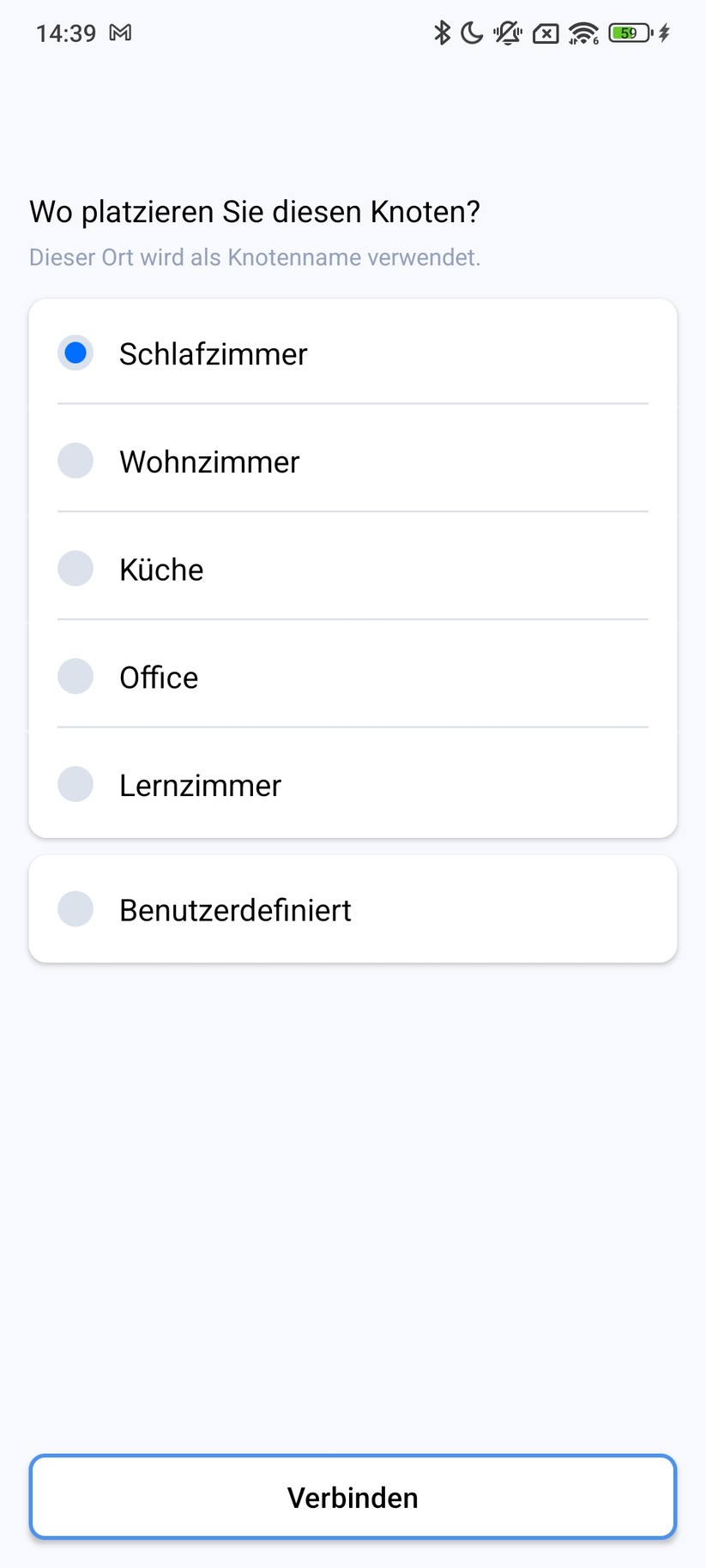Tap the Benutzerdefiniert label text

pyautogui.click(x=235, y=910)
